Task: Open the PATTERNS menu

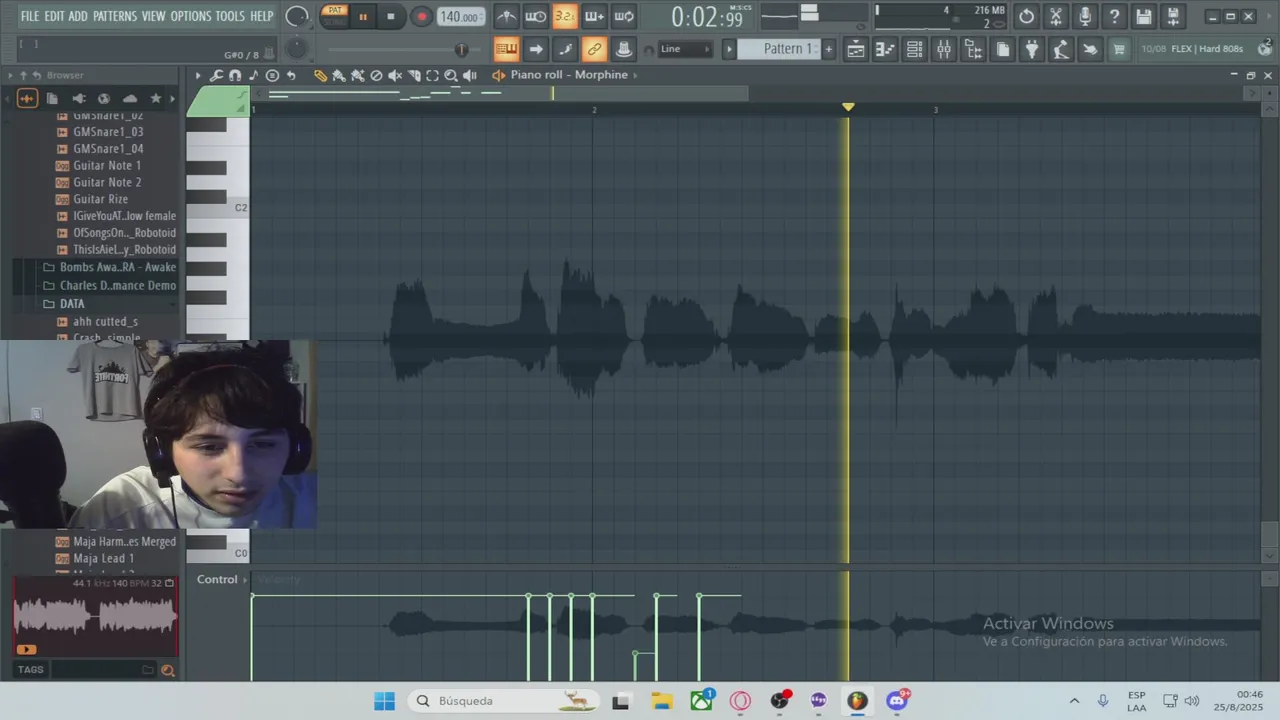Action: click(x=115, y=16)
